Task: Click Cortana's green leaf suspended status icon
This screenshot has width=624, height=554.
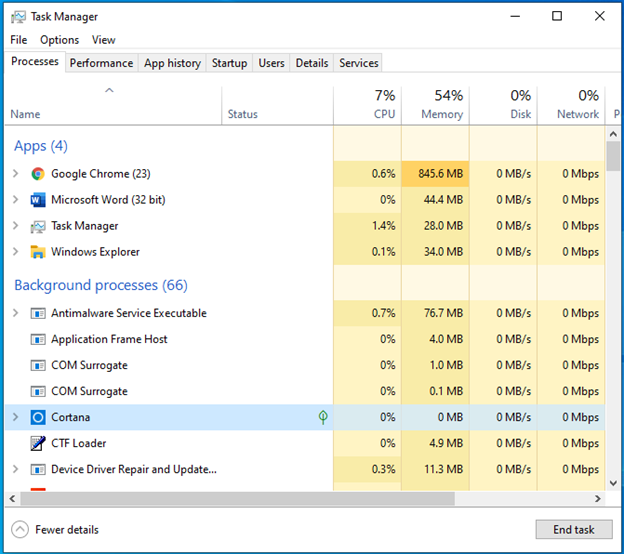Action: tap(323, 417)
